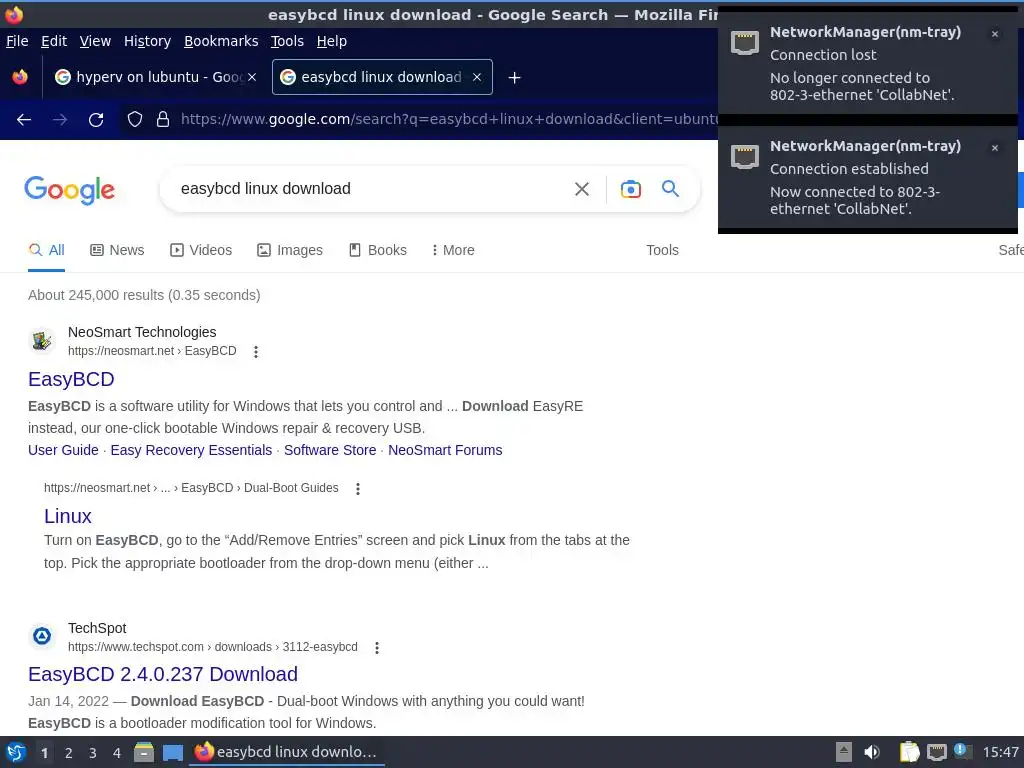The width and height of the screenshot is (1024, 768).
Task: Click TechSpot site favicon
Action: pos(42,636)
